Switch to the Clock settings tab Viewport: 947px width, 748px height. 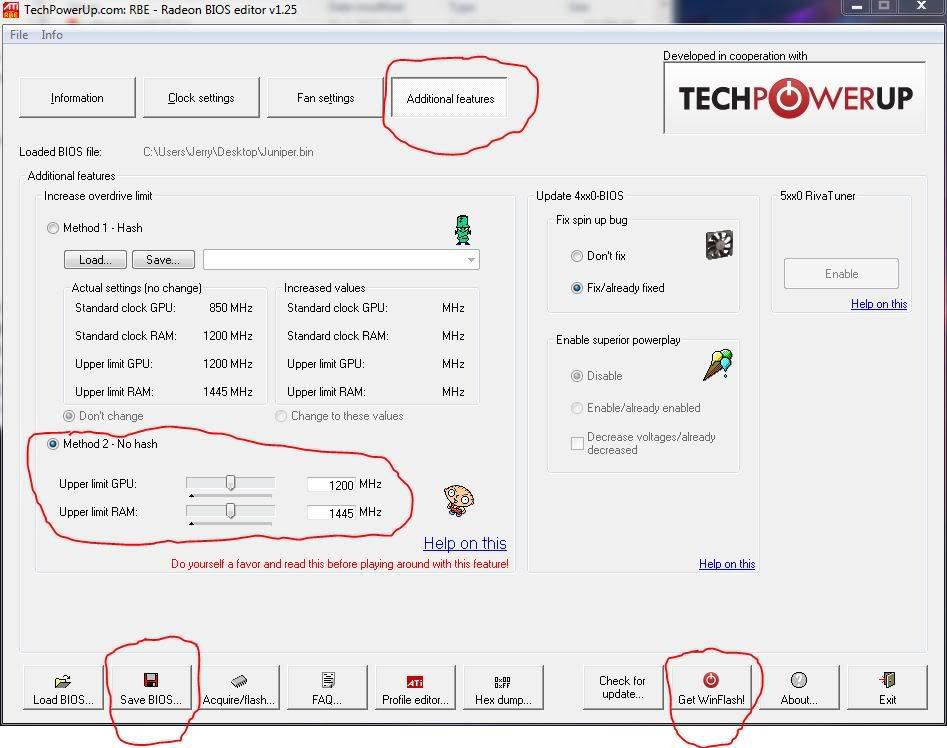201,98
